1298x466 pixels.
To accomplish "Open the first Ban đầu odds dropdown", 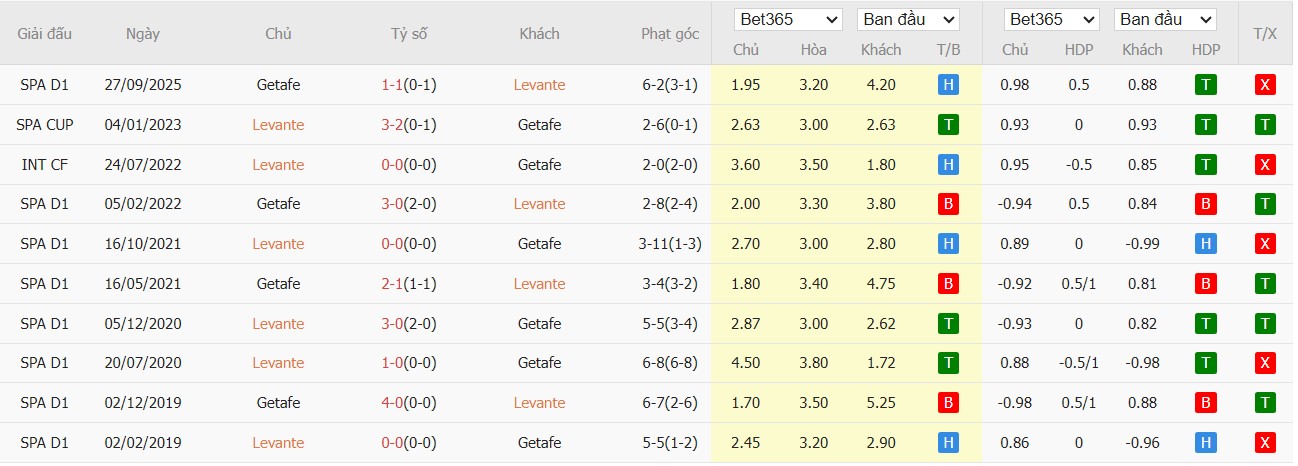I will coord(908,19).
